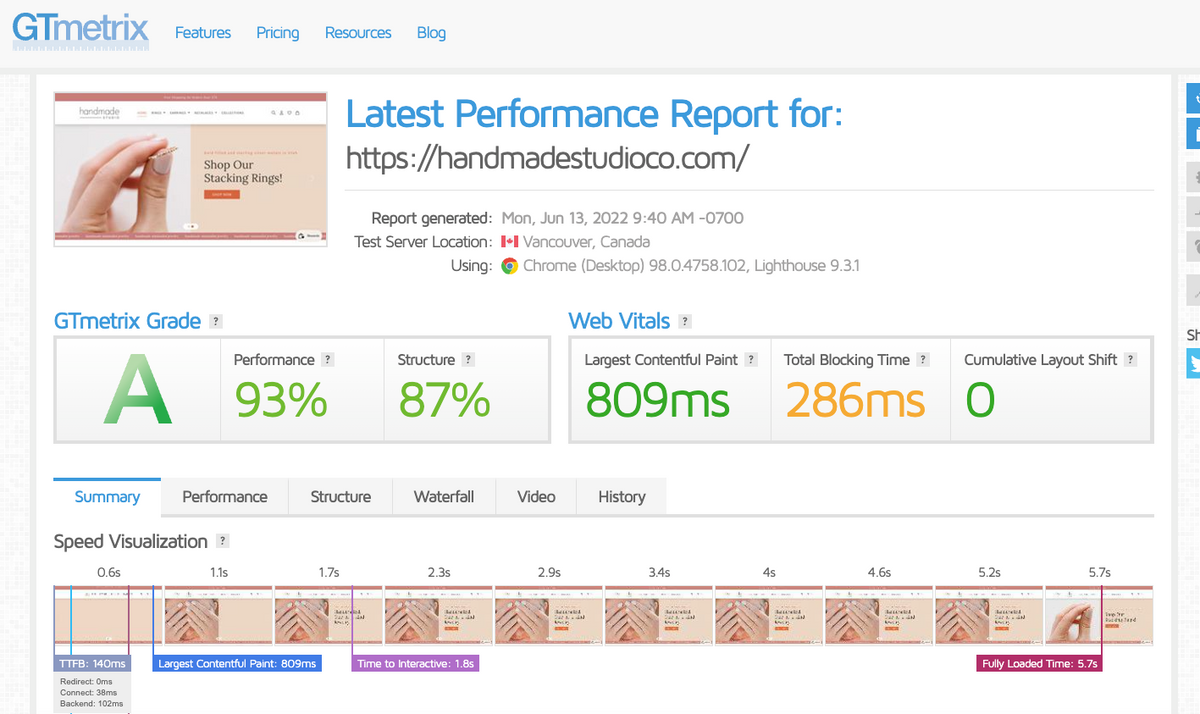This screenshot has width=1200, height=714.
Task: Click the Total Blocking Time help icon
Action: click(x=923, y=360)
